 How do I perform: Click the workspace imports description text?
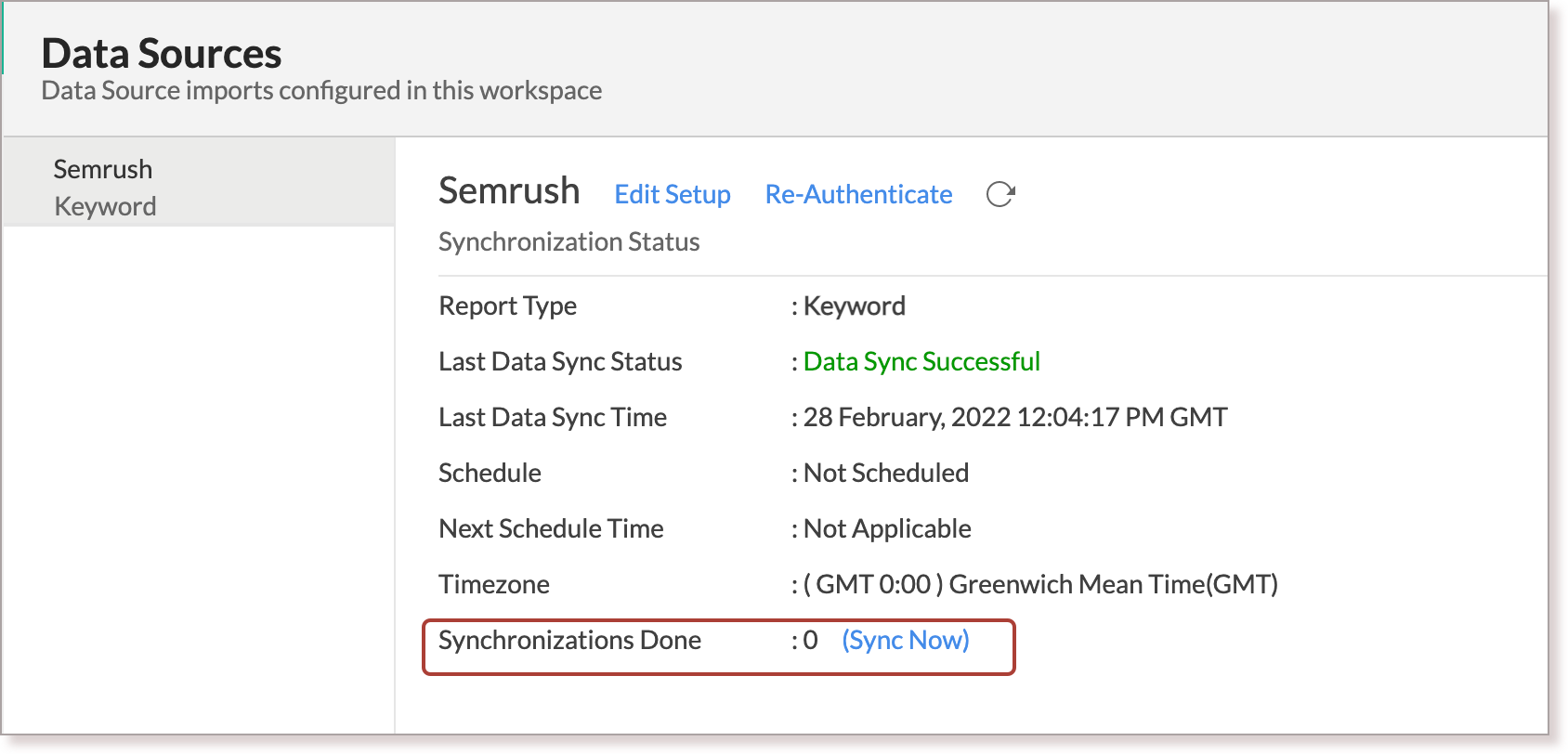pos(321,90)
